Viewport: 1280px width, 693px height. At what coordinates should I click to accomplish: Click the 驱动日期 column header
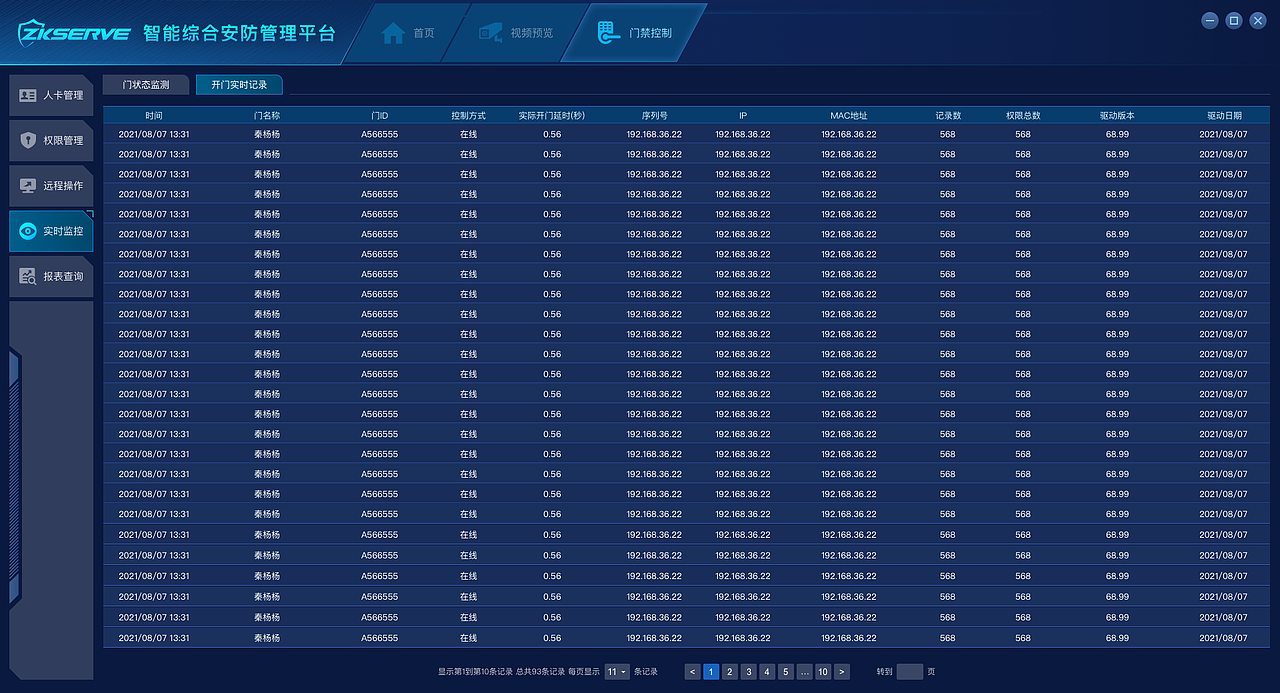[x=1224, y=115]
